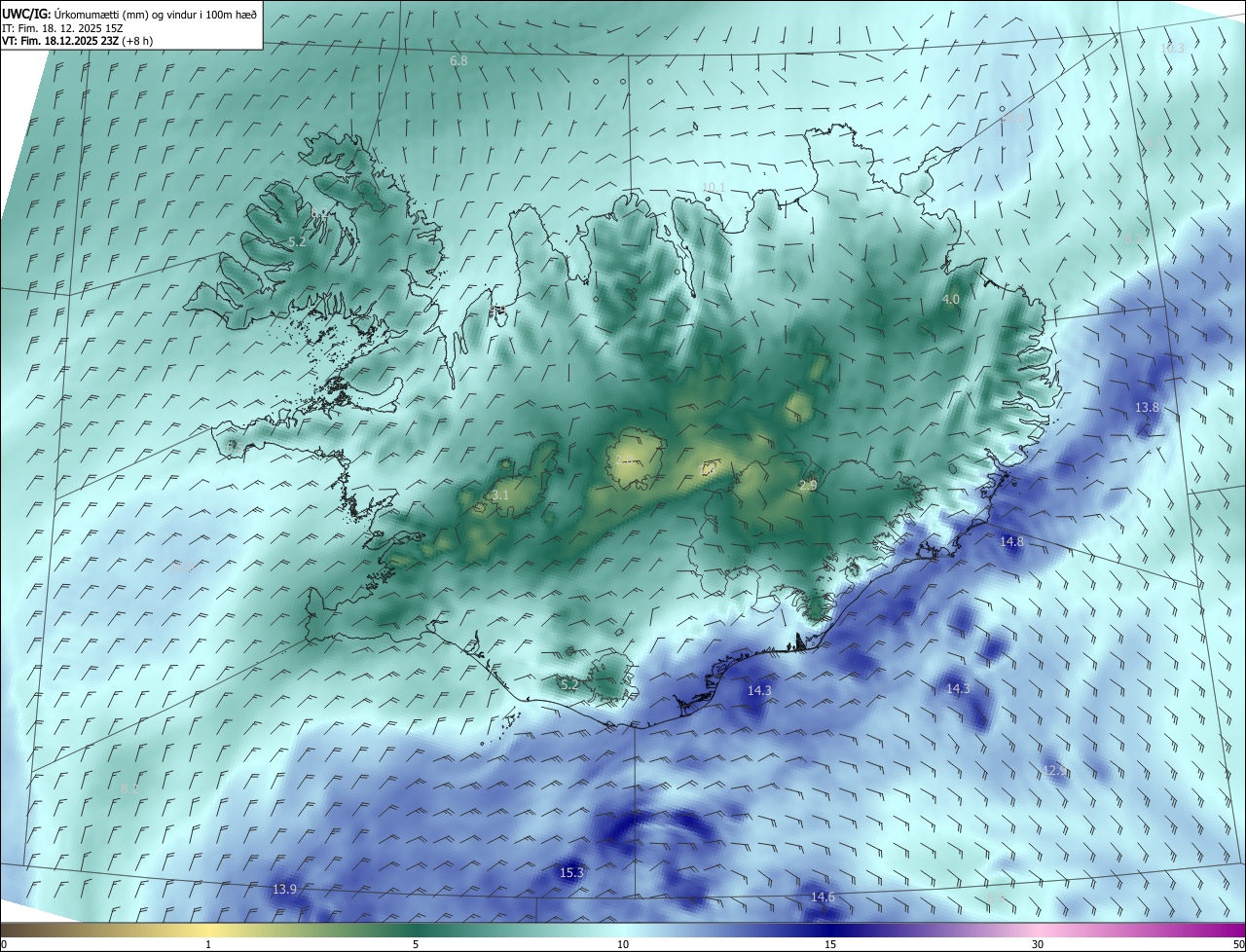1246x952 pixels.
Task: Click the 10.3 value label
Action: tap(1173, 49)
